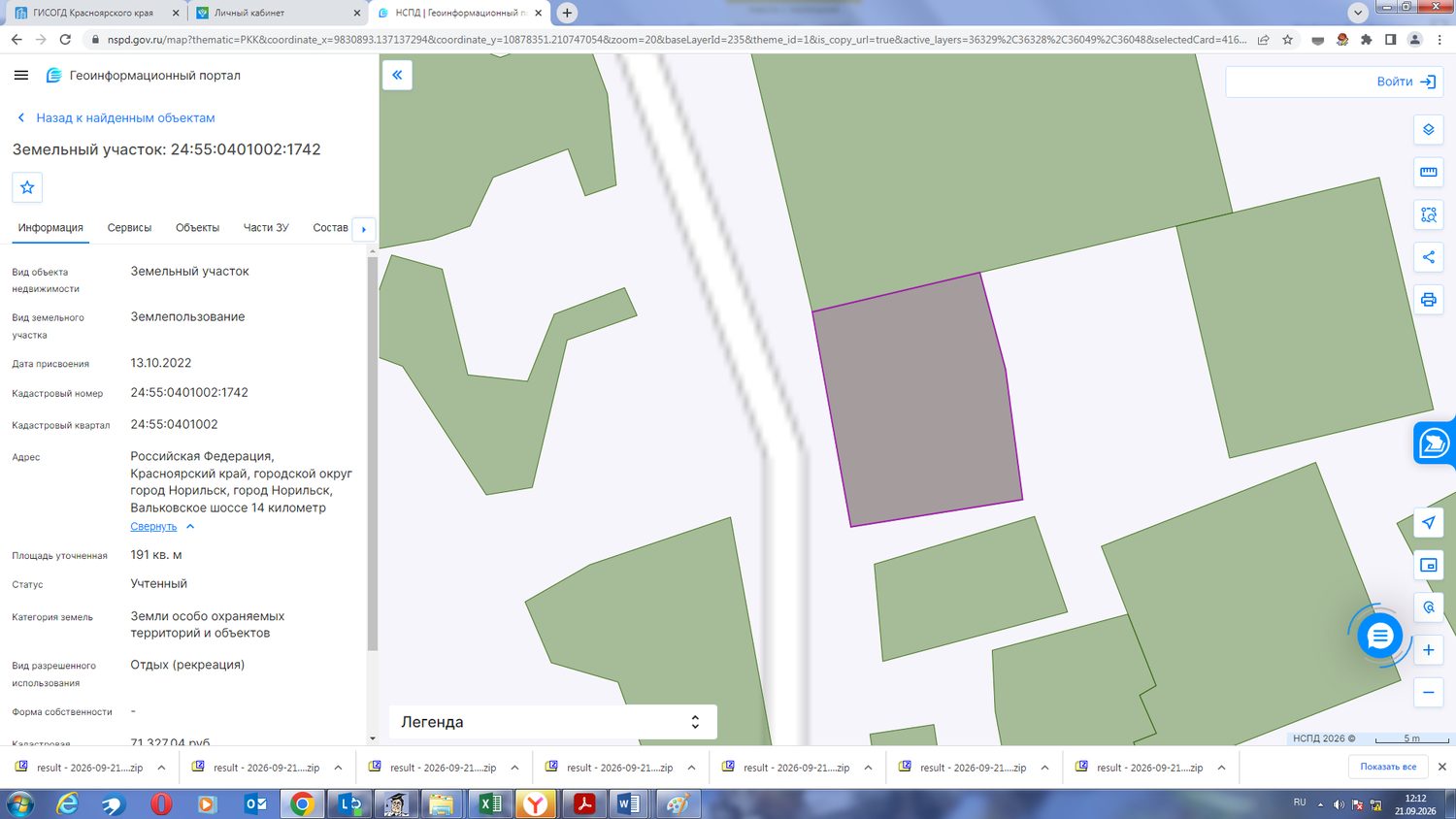The width and height of the screenshot is (1456, 819).
Task: Center map on my location arrow
Action: [x=1428, y=523]
